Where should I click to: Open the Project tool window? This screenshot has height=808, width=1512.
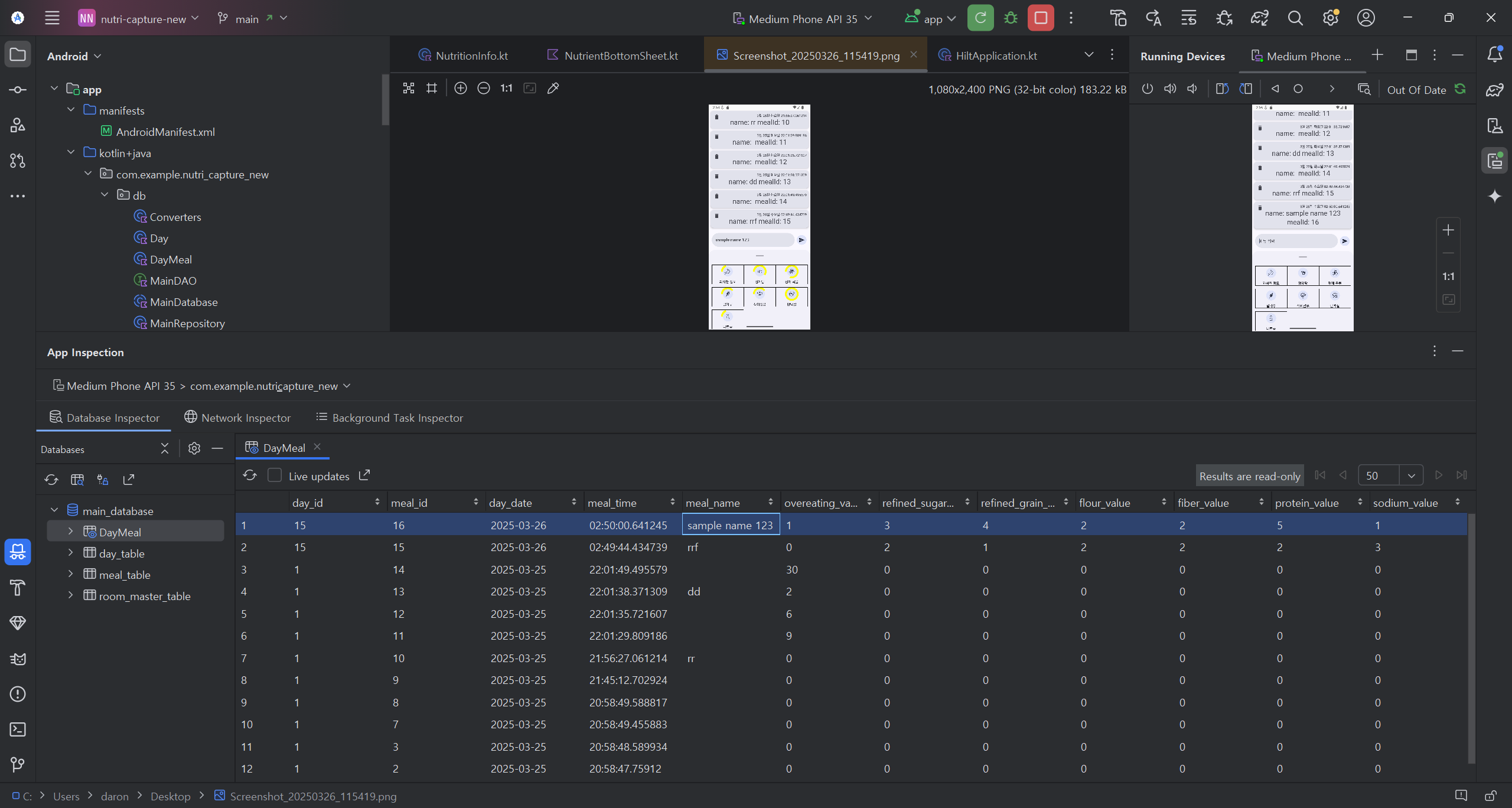tap(18, 54)
